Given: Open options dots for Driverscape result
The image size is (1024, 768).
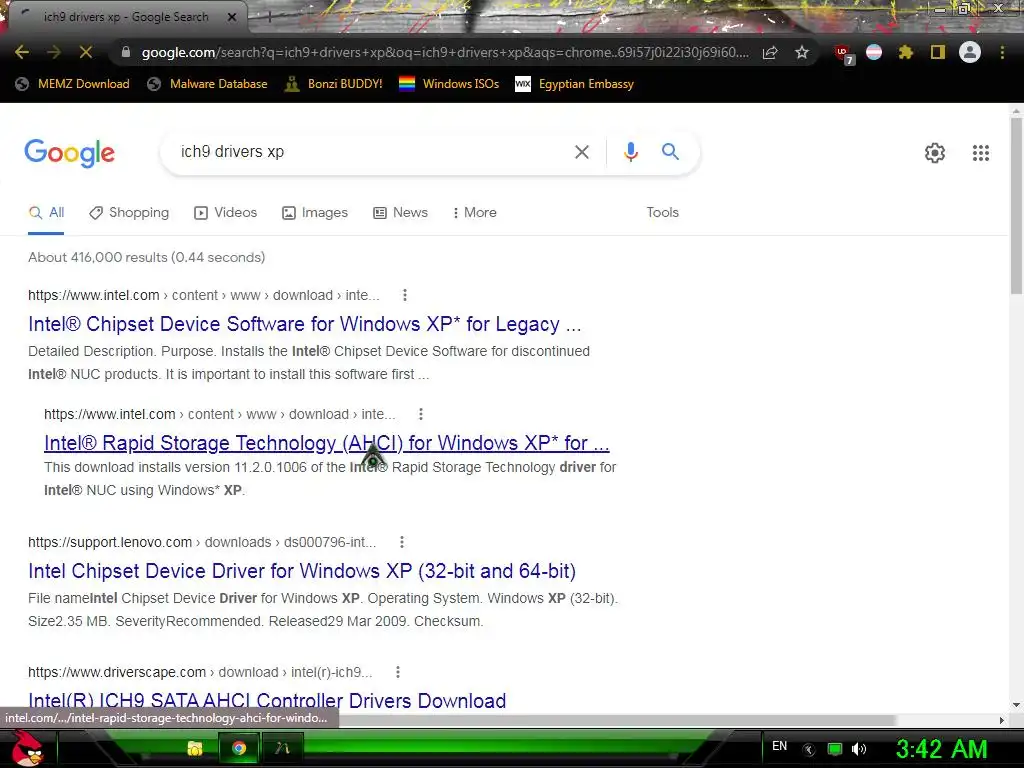Looking at the screenshot, I should point(398,672).
